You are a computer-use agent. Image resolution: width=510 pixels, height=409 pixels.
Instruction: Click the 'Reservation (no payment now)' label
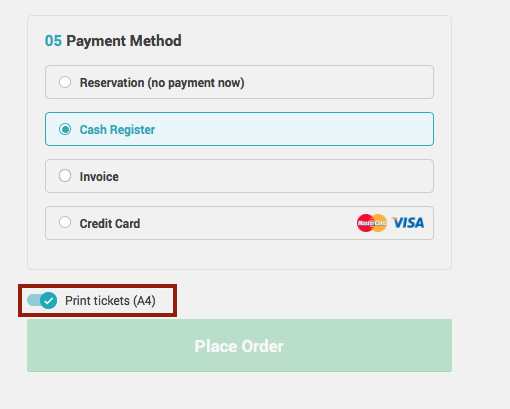point(162,83)
